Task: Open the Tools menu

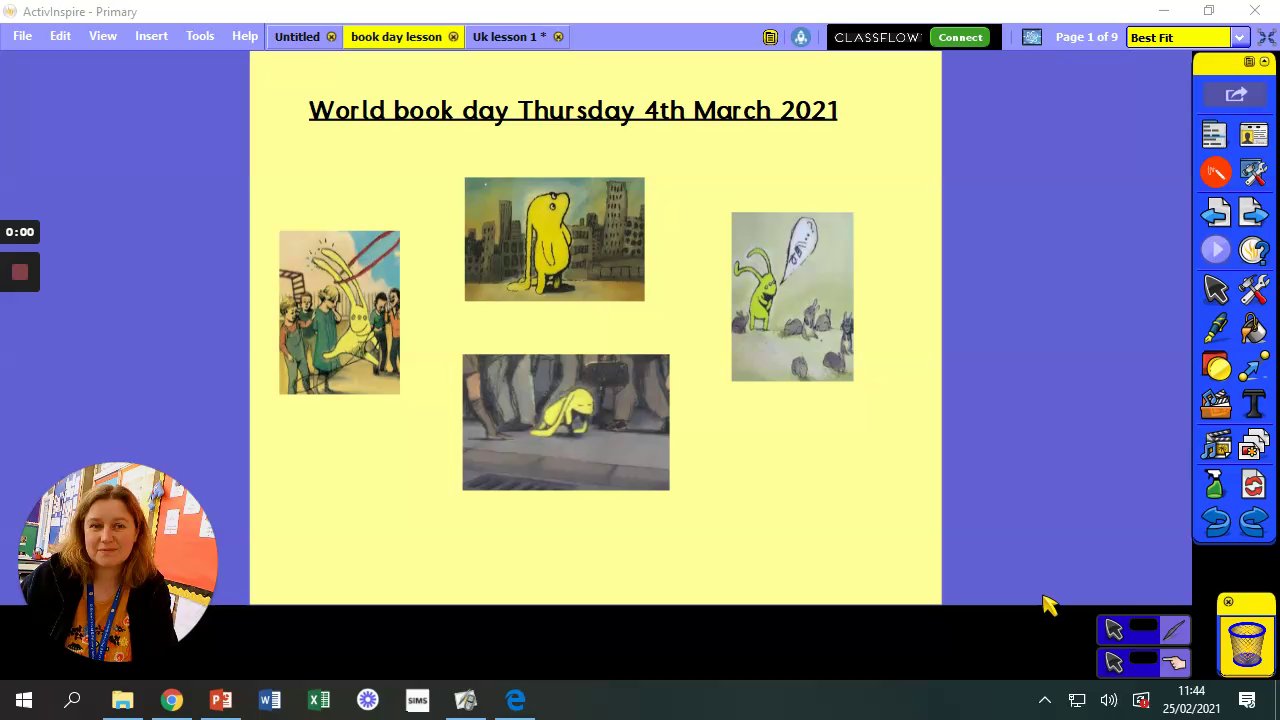Action: (x=200, y=36)
